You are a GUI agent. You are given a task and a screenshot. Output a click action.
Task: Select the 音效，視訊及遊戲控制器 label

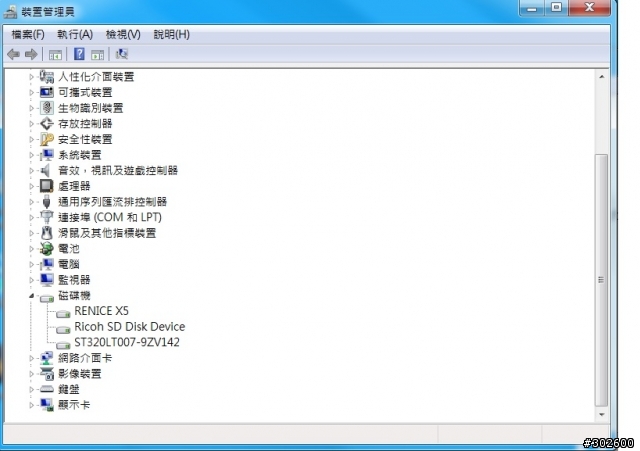[x=118, y=170]
